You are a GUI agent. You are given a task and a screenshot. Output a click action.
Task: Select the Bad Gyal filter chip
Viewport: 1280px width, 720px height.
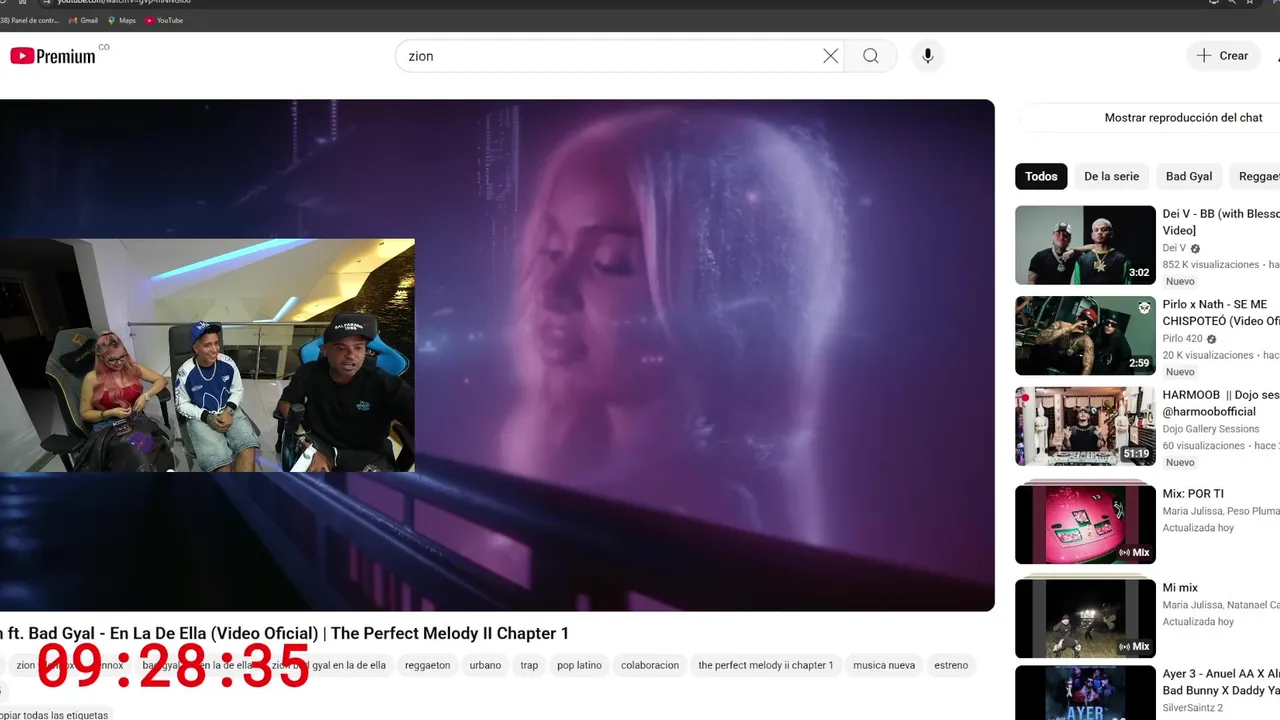1189,176
